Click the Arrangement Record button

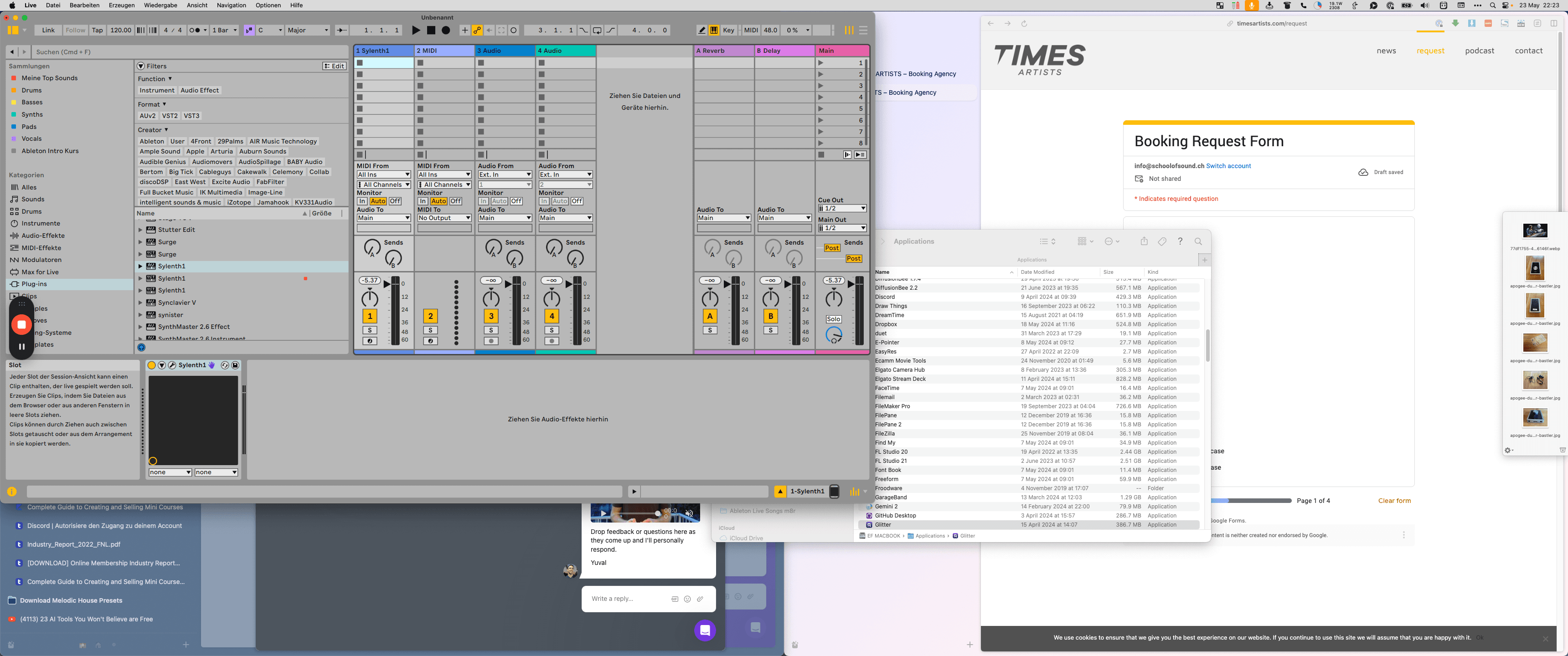tap(446, 30)
